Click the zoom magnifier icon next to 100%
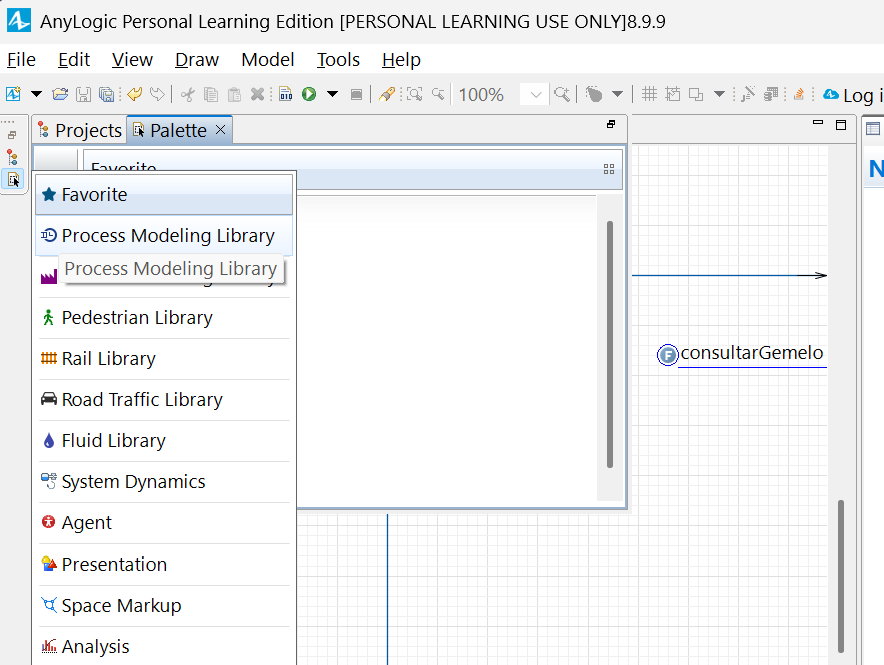The height and width of the screenshot is (665, 884). pyautogui.click(x=562, y=94)
